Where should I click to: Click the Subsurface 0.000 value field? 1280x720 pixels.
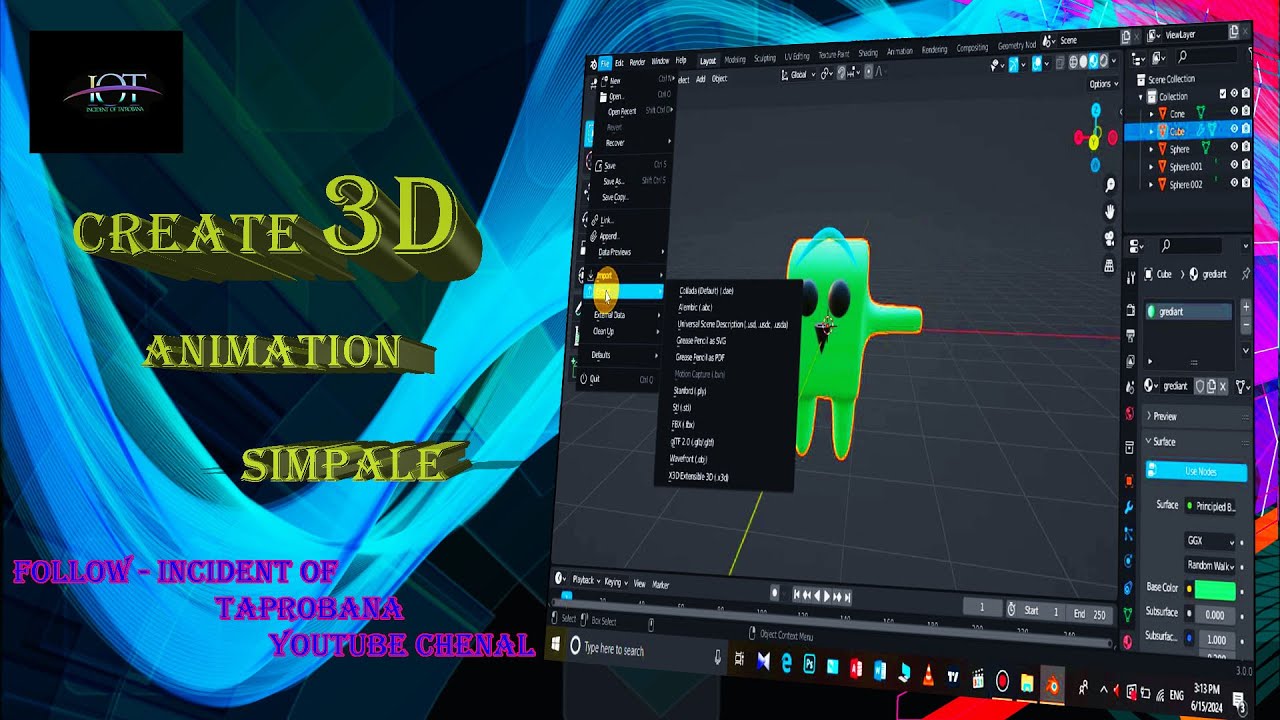point(1215,616)
